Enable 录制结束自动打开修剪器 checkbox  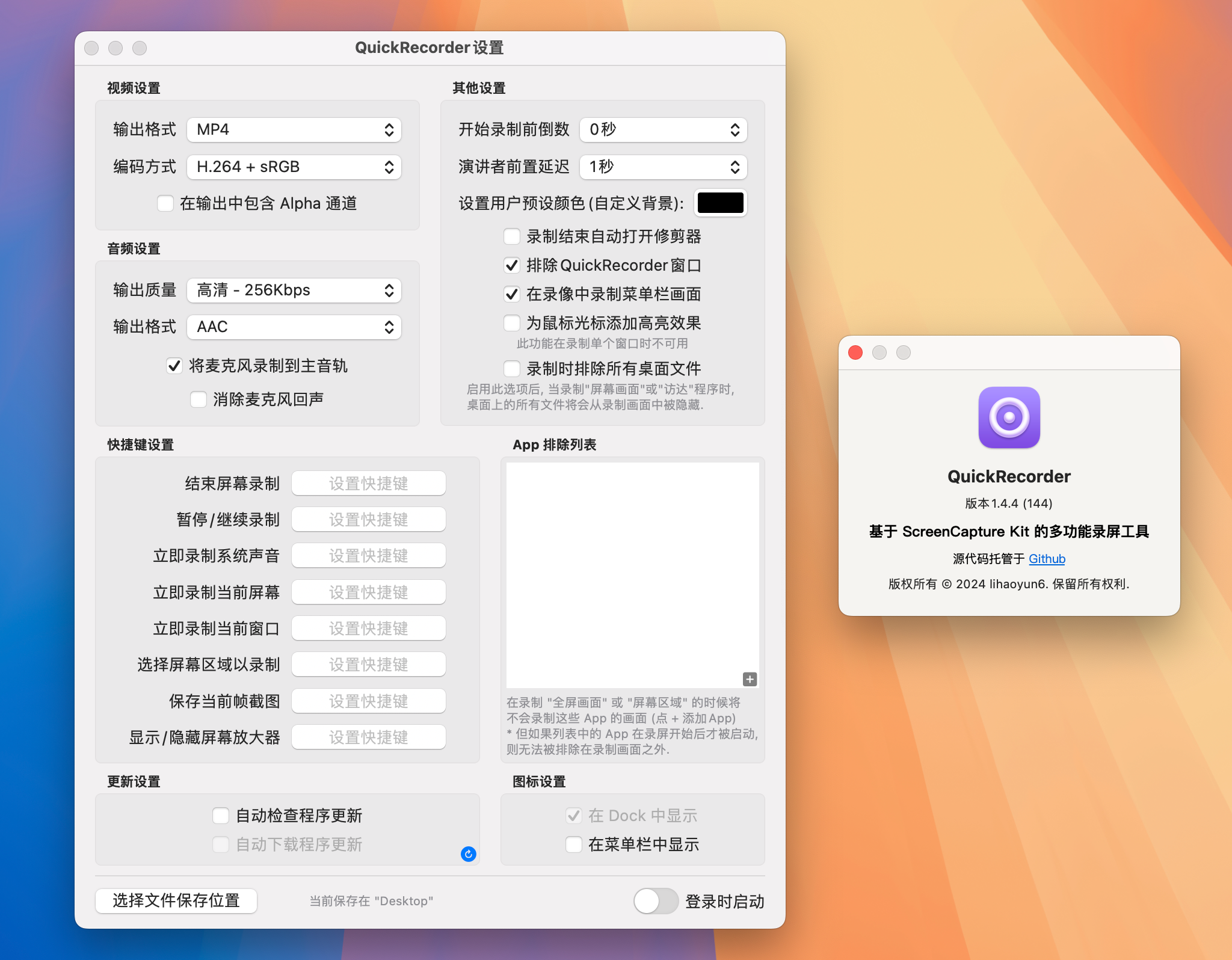coord(512,236)
